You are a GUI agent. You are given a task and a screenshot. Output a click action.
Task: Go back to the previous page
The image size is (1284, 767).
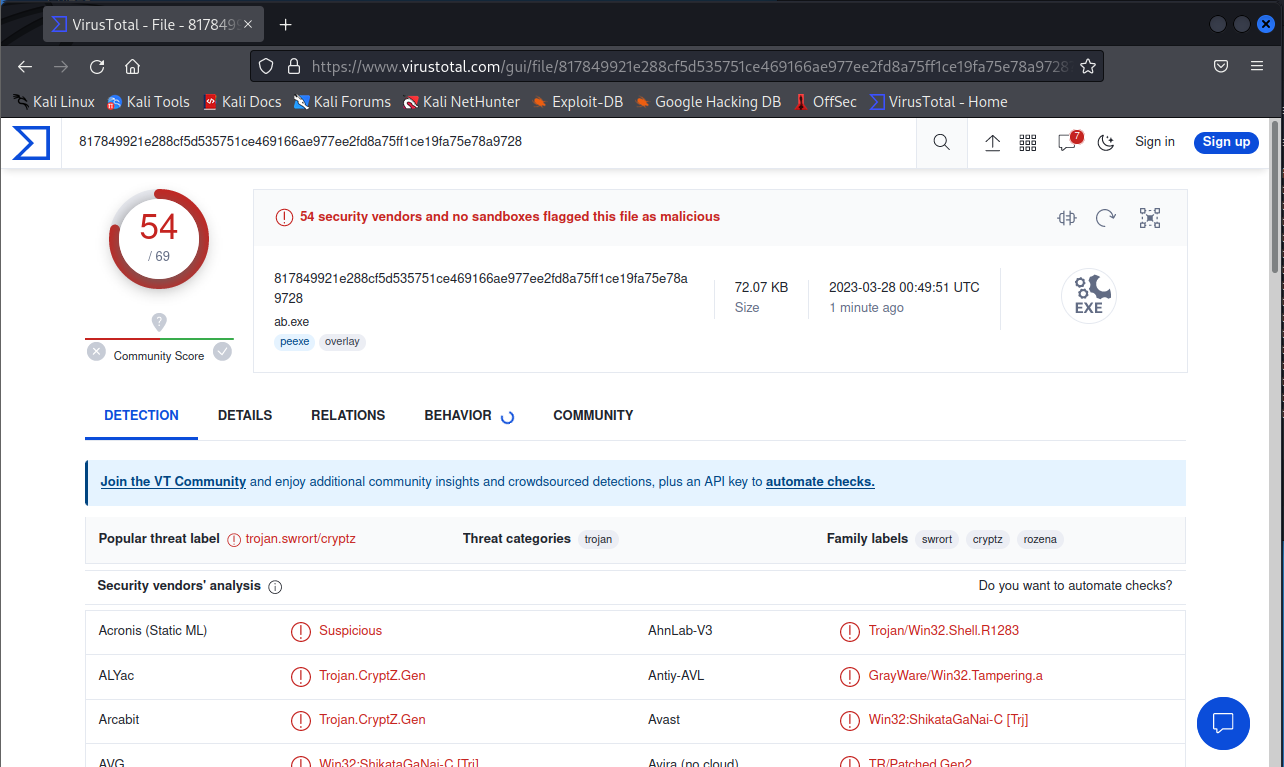pos(25,66)
